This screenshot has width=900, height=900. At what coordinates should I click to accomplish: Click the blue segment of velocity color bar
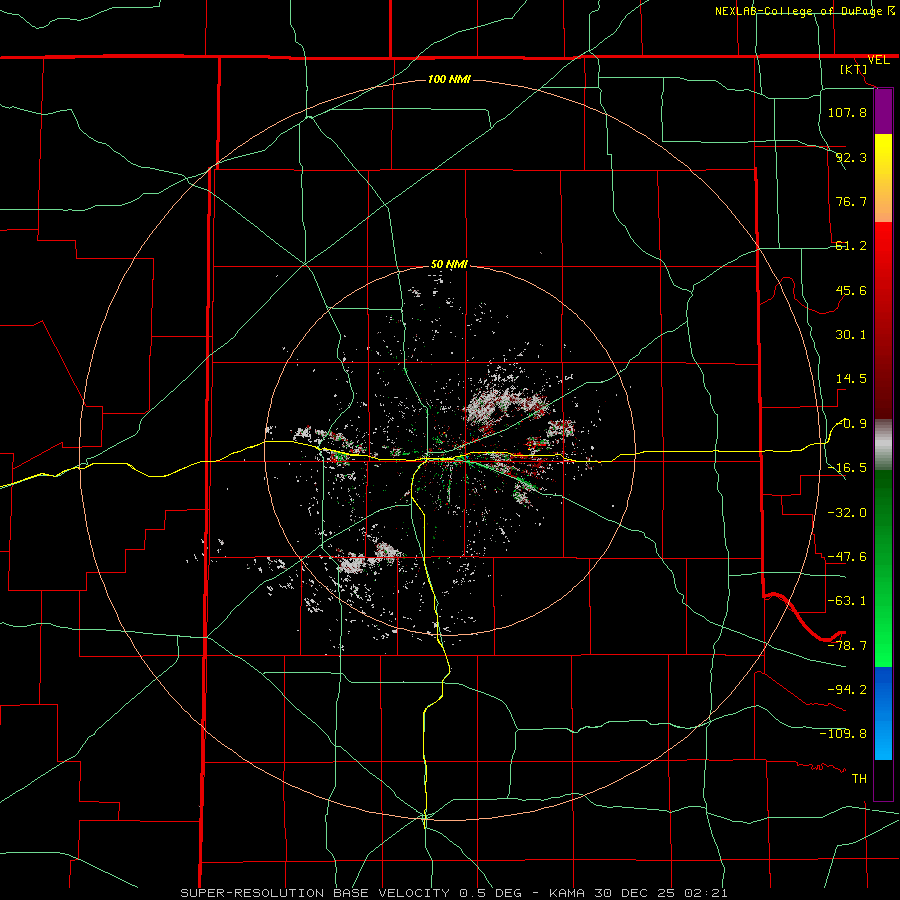pos(883,713)
